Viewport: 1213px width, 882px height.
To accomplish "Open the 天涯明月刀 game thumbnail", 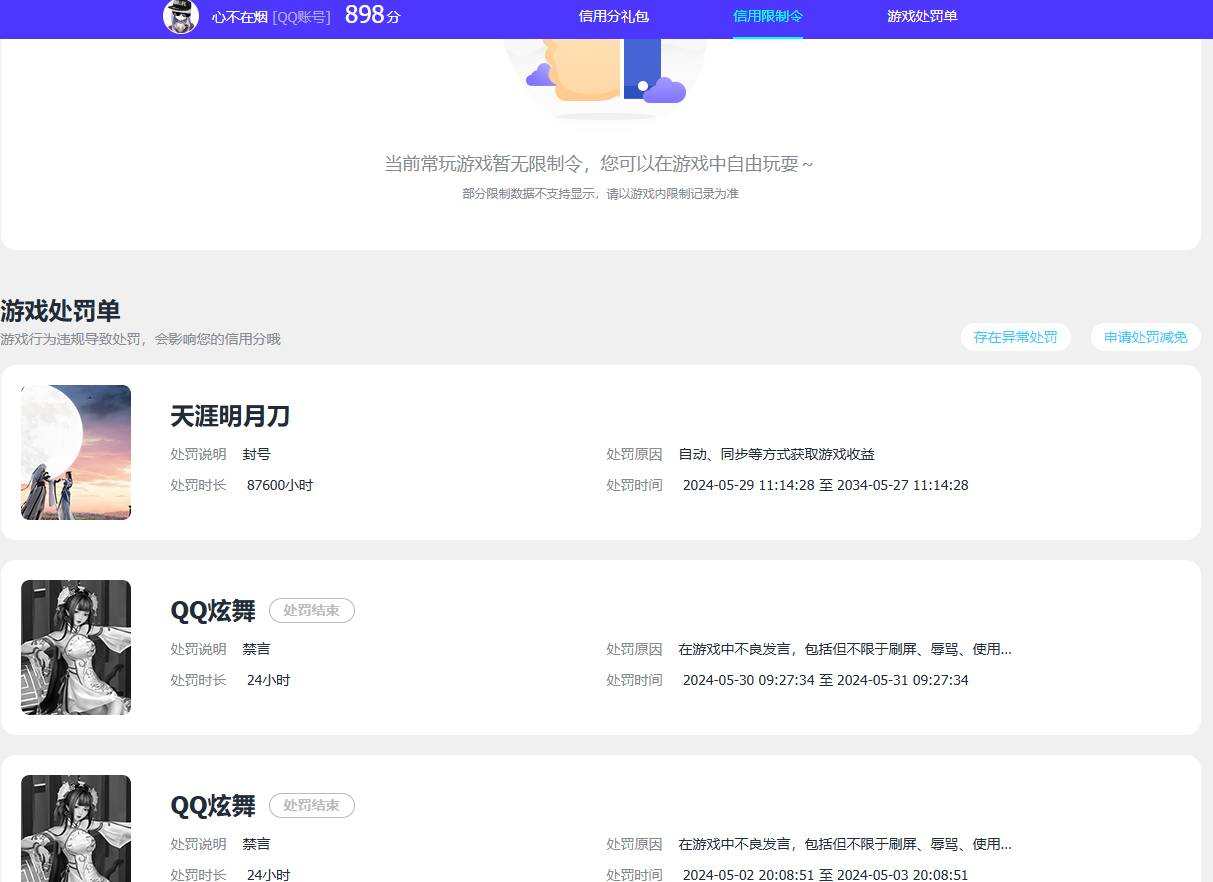I will [x=76, y=452].
